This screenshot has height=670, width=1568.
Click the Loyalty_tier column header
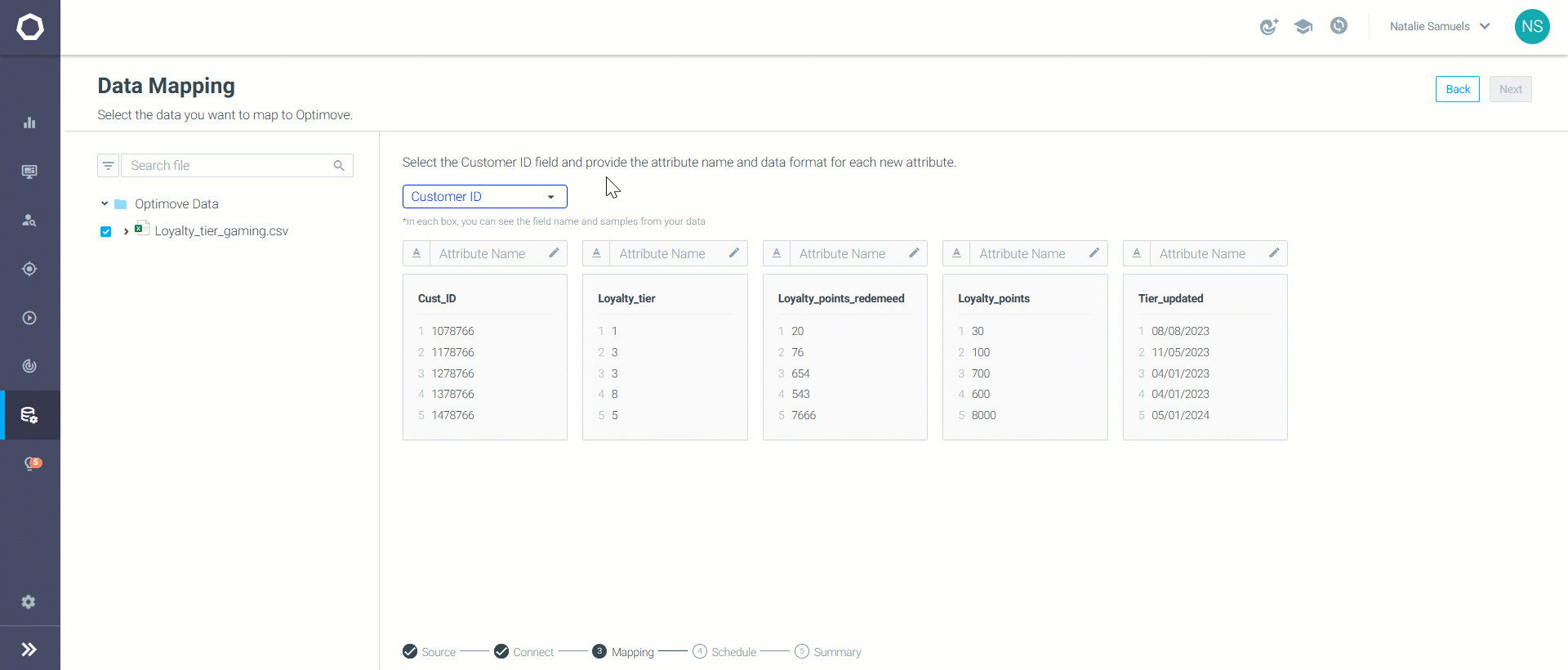(626, 298)
